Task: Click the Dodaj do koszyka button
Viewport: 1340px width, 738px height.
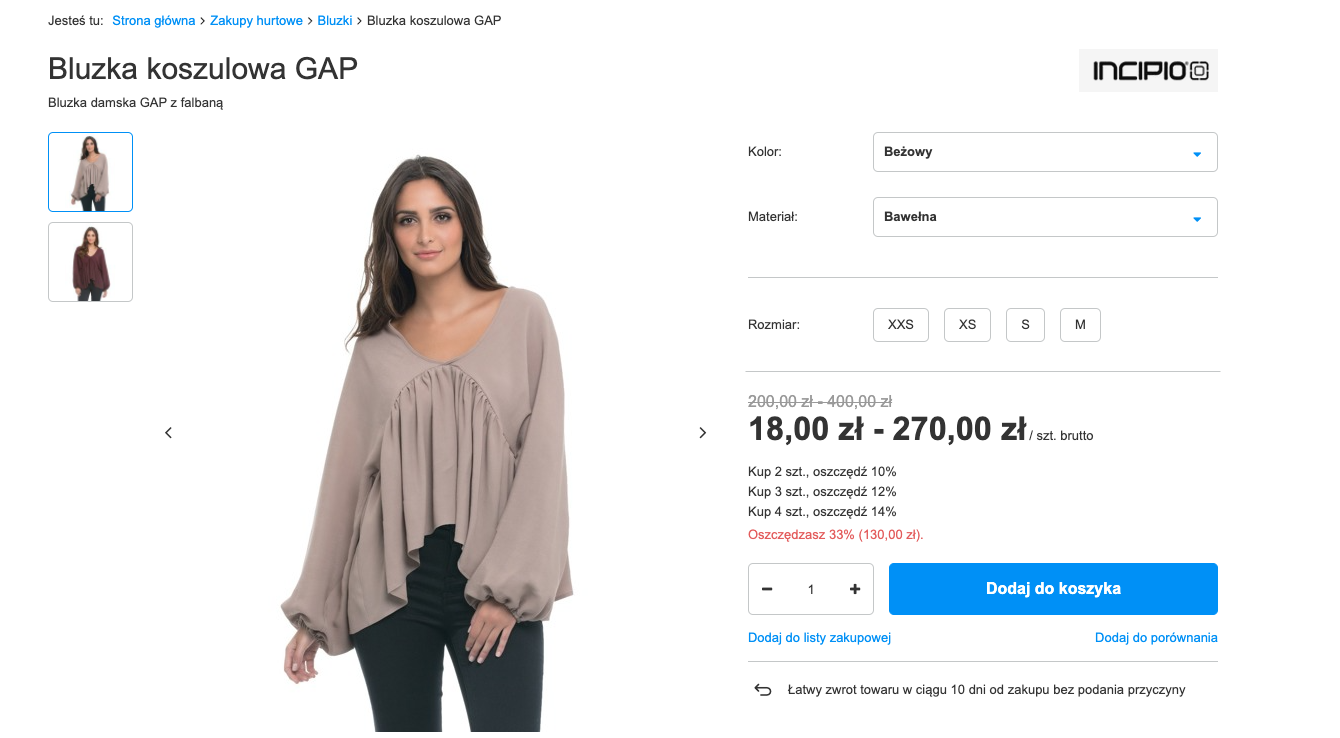Action: (x=1053, y=589)
